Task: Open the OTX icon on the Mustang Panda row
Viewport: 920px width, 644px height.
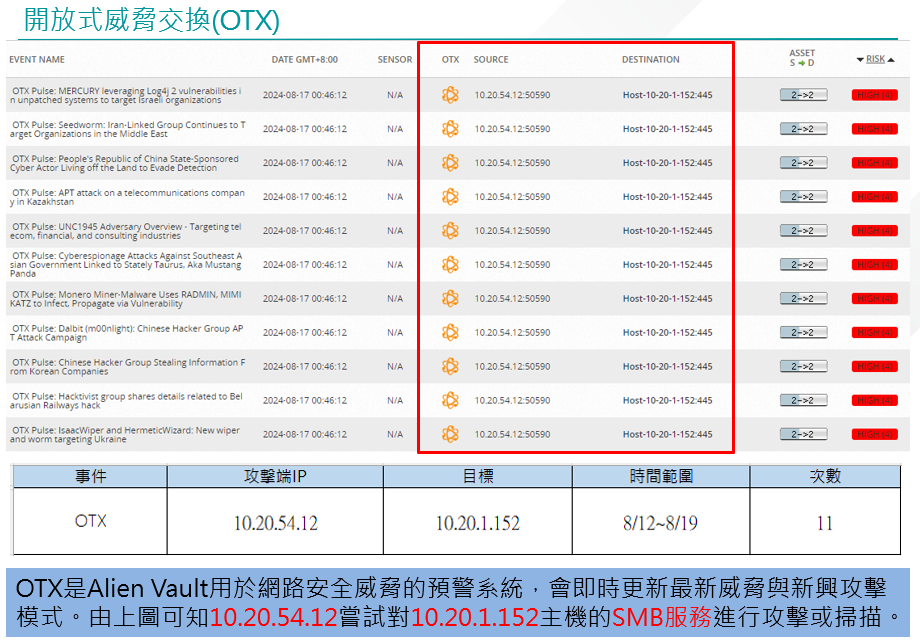Action: tap(450, 265)
